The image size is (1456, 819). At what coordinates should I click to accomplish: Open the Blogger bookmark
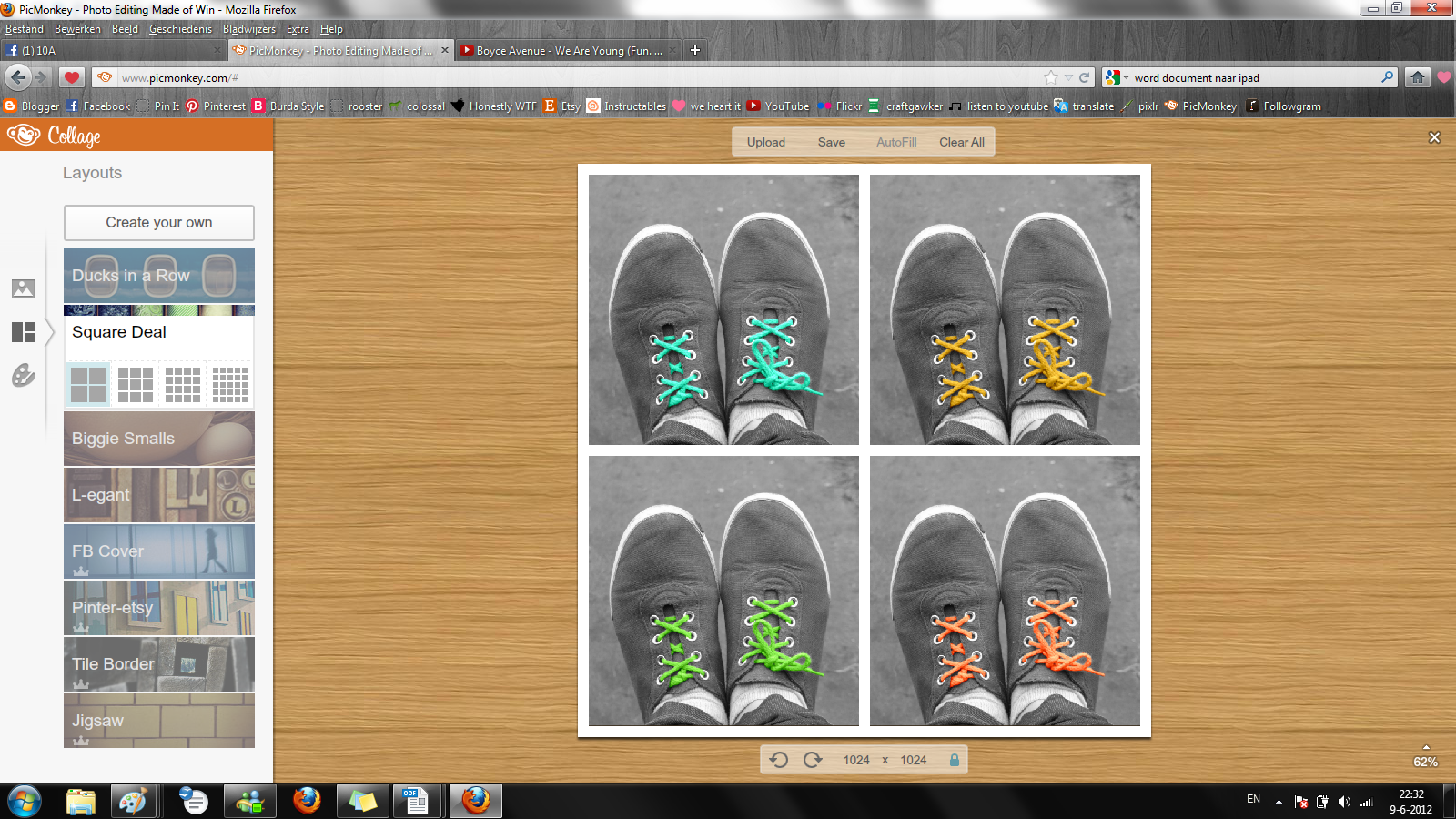32,106
